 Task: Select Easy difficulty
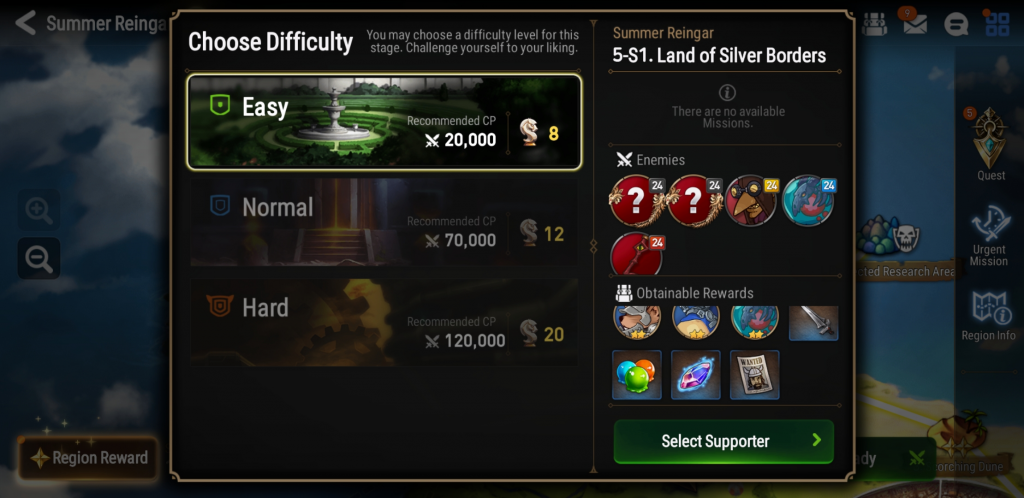[384, 122]
